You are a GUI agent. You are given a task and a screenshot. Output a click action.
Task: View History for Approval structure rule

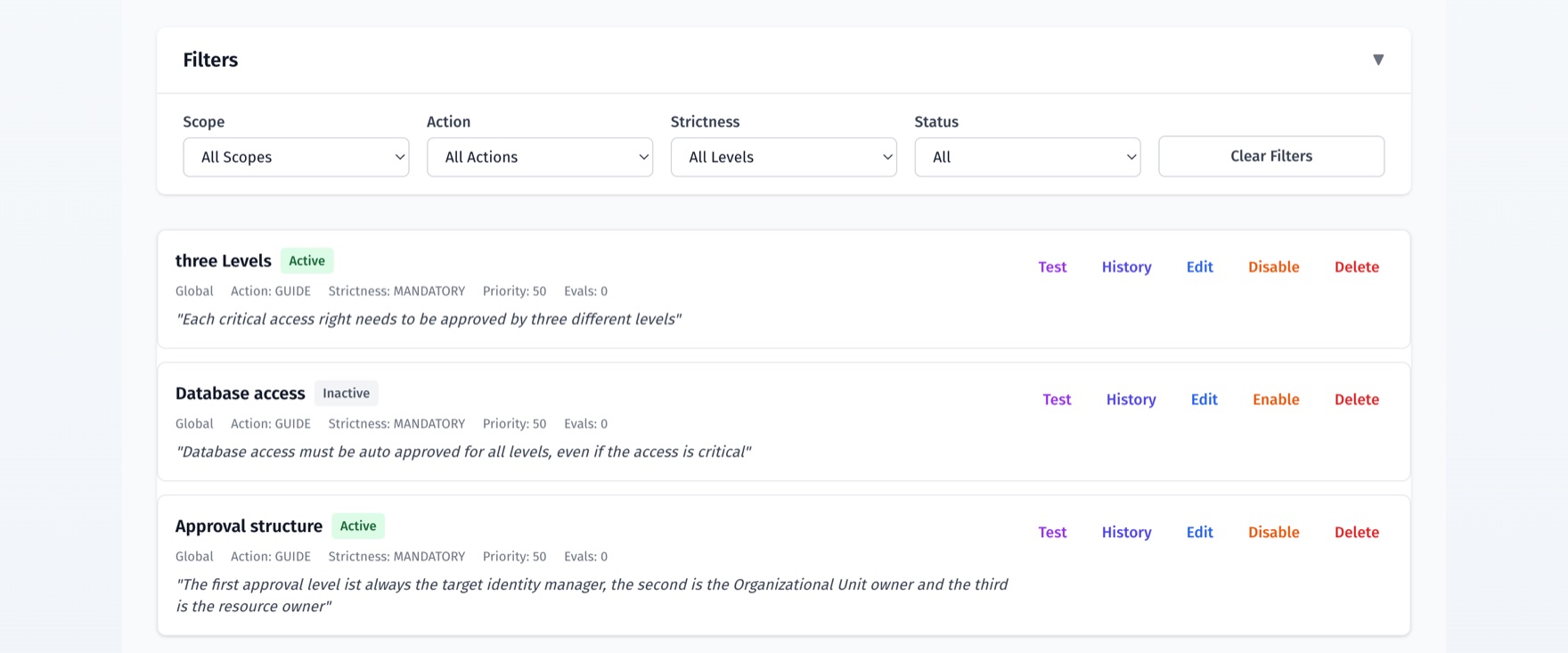coord(1126,532)
